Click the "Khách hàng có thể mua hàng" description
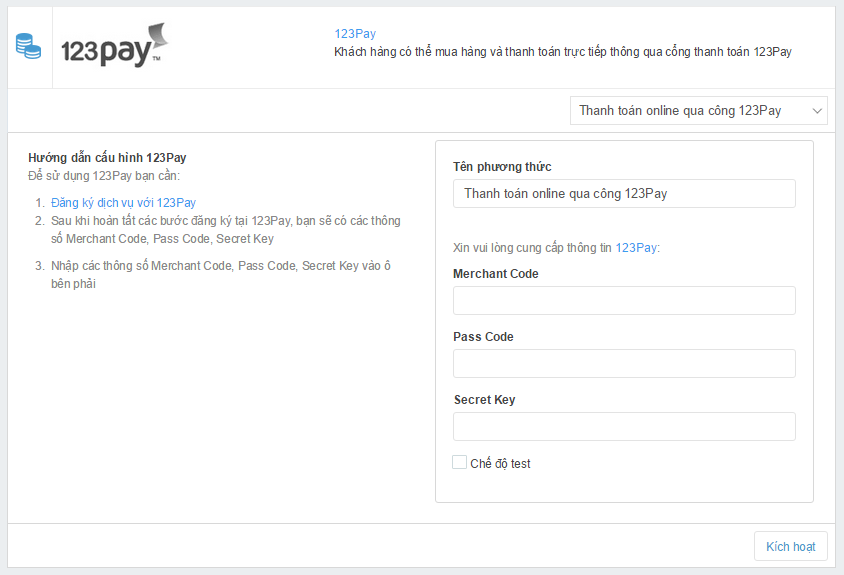The width and height of the screenshot is (844, 575). (x=562, y=52)
